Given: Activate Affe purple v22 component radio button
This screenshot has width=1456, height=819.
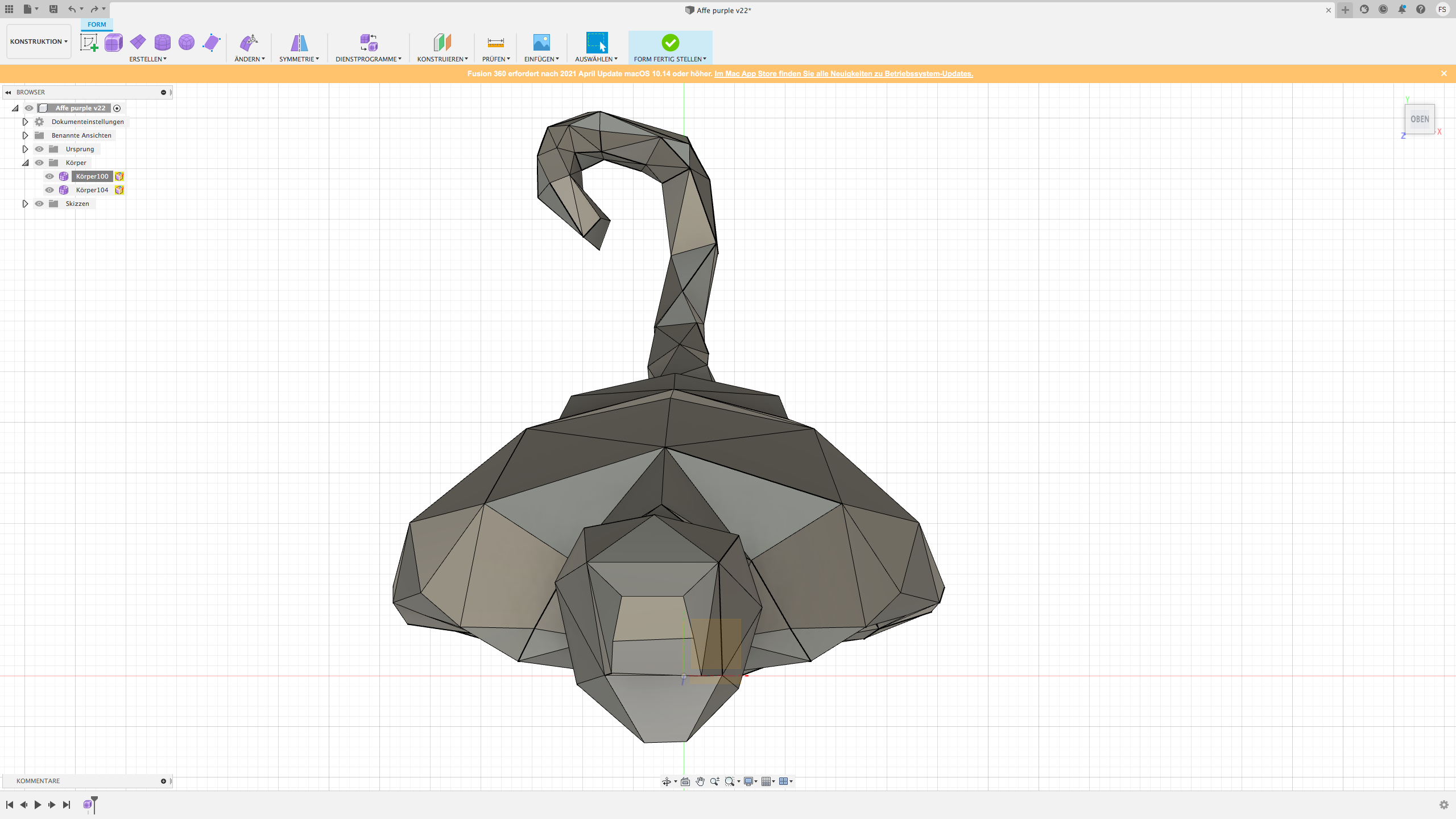Looking at the screenshot, I should coord(117,108).
